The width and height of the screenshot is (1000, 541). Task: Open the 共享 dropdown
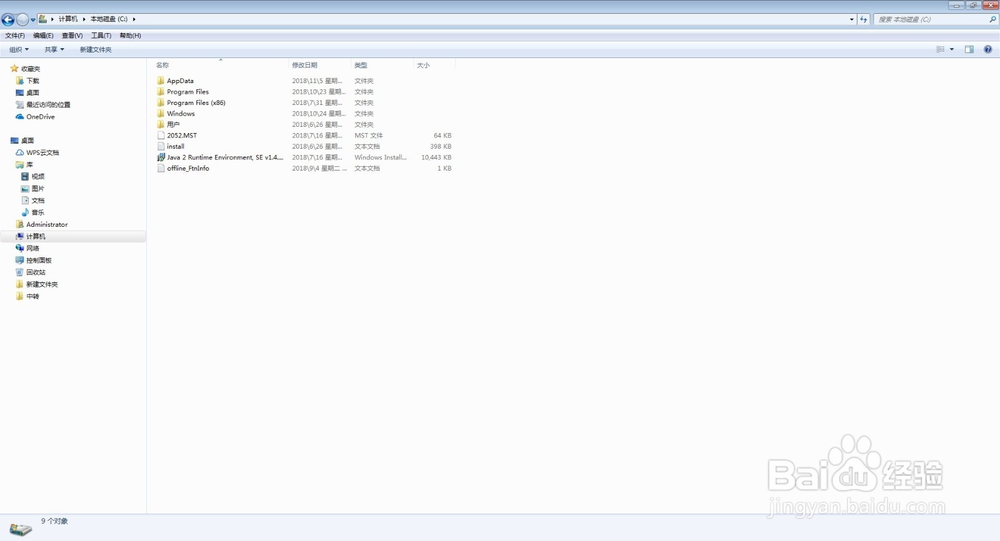[x=54, y=50]
